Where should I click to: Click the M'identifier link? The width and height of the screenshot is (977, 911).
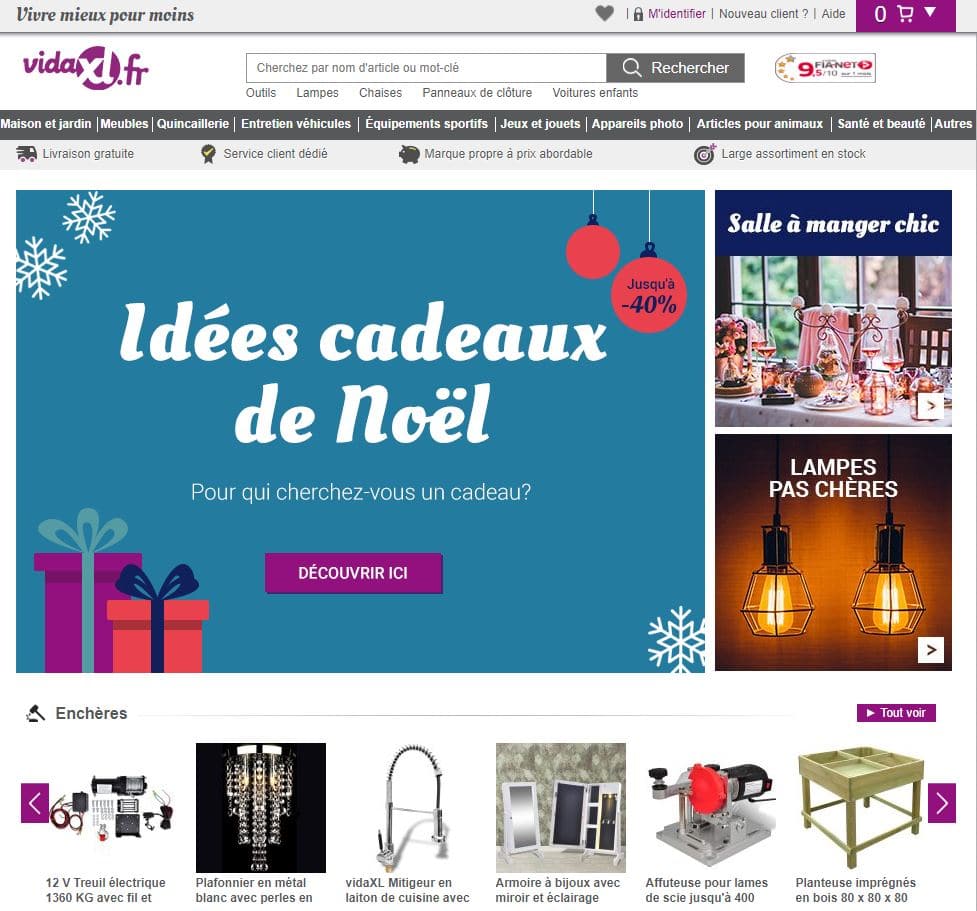point(677,14)
